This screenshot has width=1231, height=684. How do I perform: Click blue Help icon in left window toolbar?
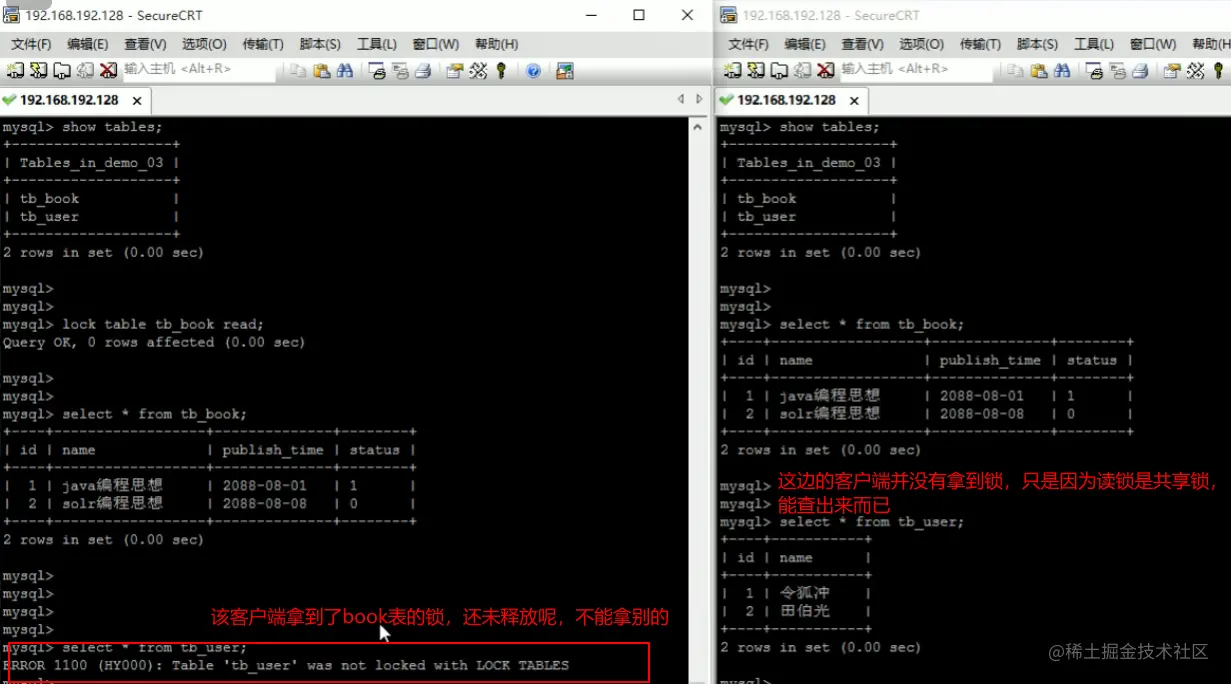(533, 70)
